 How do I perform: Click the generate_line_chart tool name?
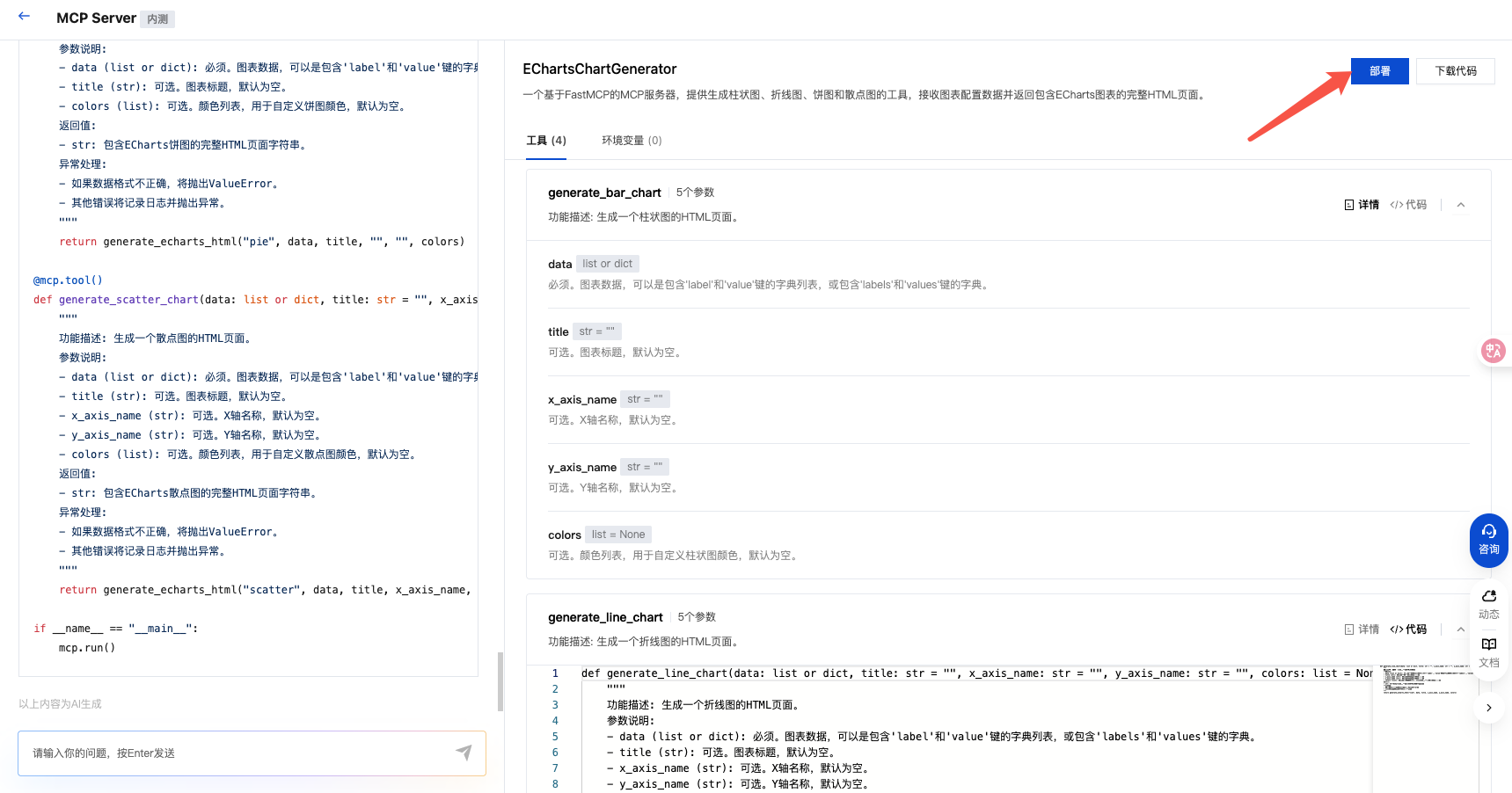[605, 617]
